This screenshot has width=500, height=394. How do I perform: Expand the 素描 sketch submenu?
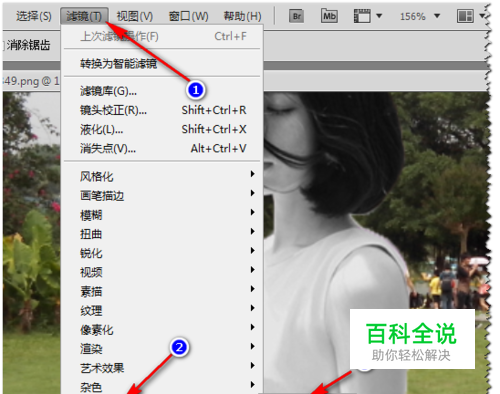162,292
